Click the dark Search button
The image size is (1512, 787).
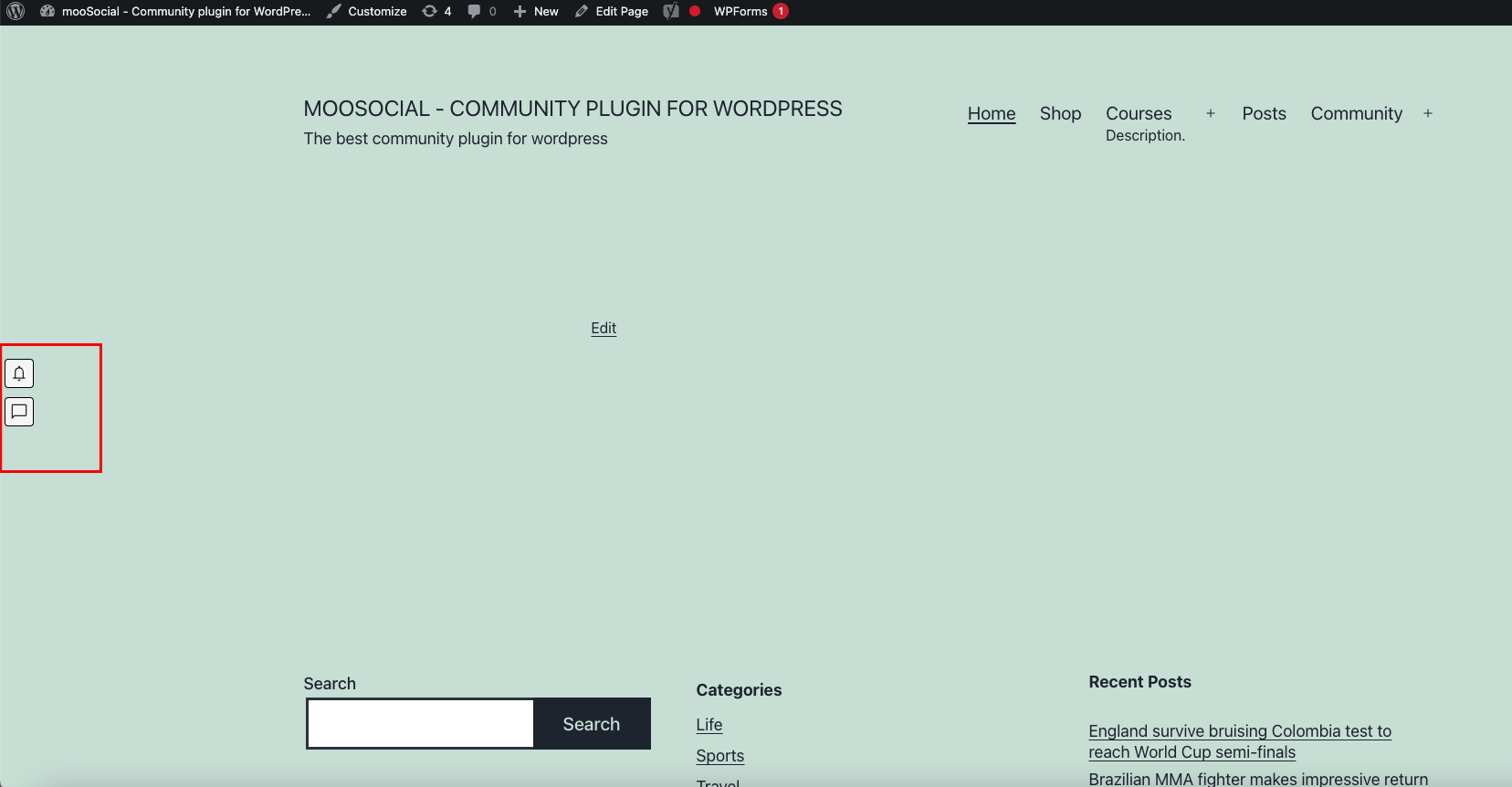click(592, 724)
